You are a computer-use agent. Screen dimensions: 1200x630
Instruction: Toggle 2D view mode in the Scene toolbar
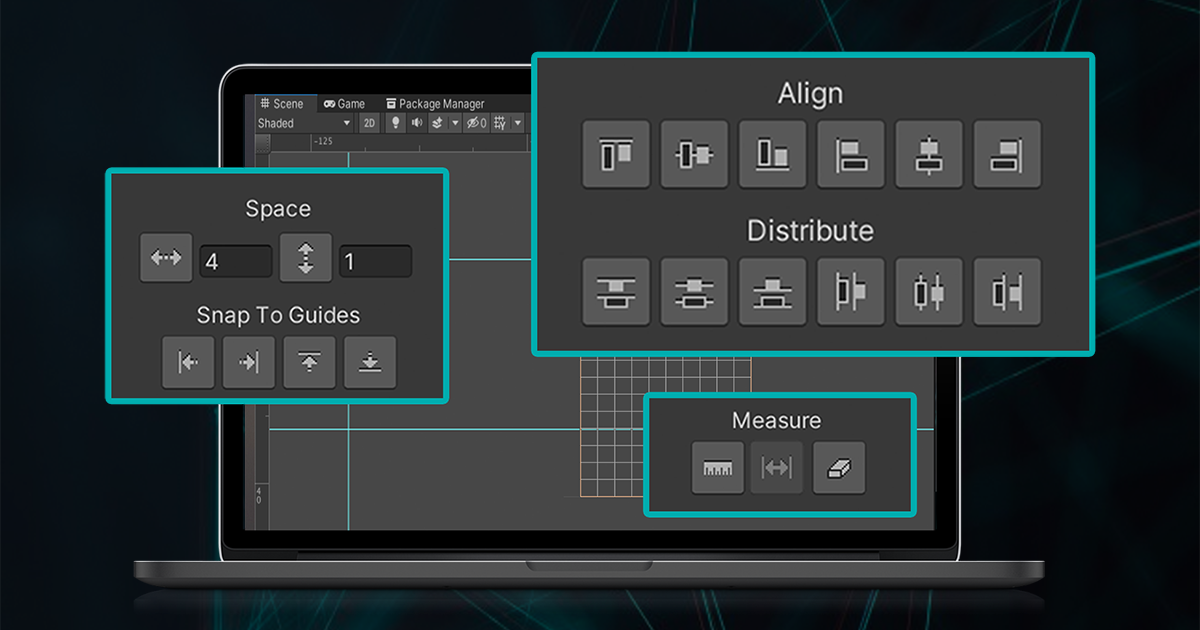coord(371,121)
